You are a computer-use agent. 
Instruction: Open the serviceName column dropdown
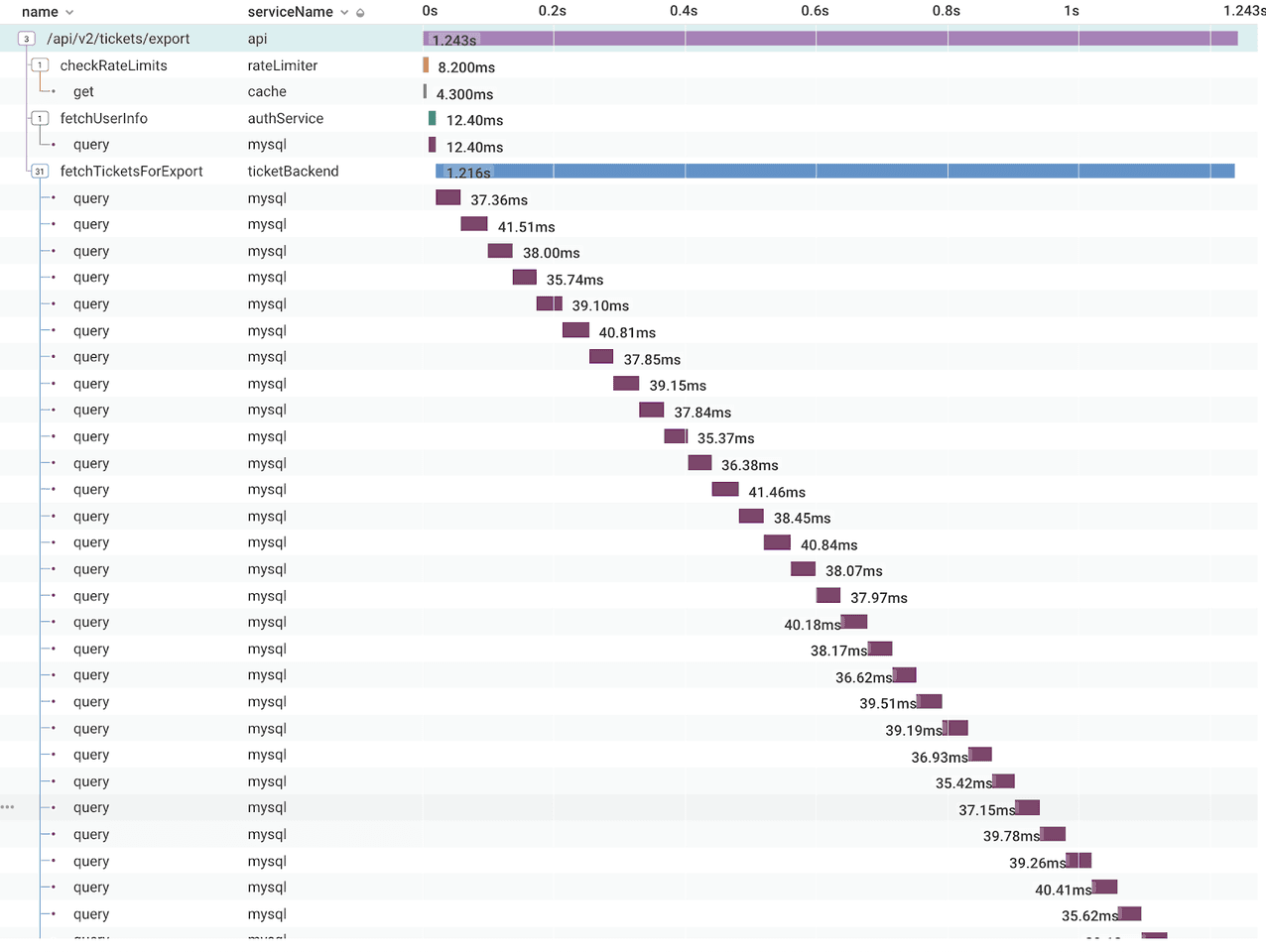[x=344, y=12]
